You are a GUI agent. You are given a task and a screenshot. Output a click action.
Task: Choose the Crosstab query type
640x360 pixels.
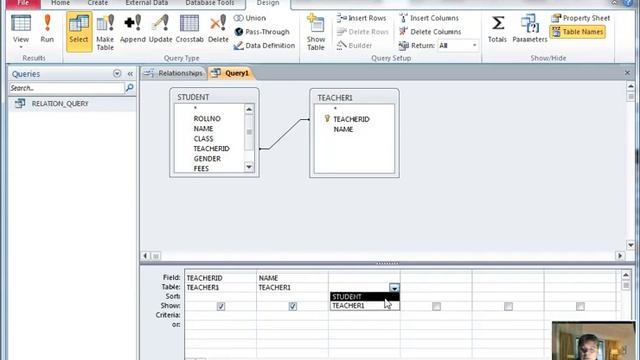(x=189, y=29)
